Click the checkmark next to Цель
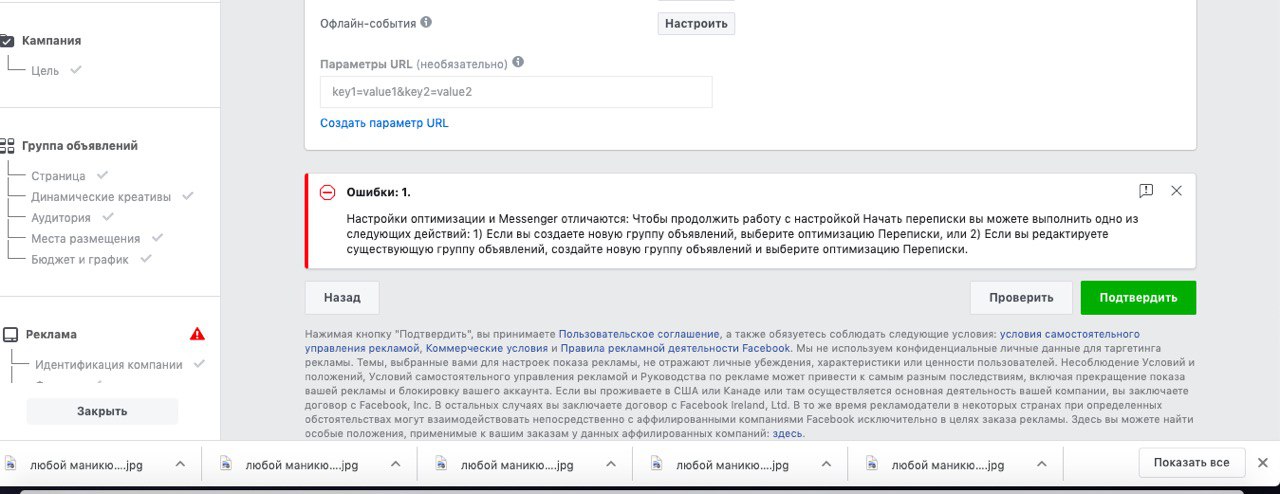This screenshot has height=494, width=1280. click(76, 70)
